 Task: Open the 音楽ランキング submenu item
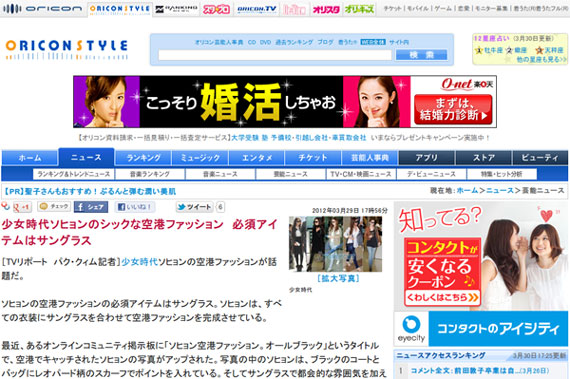[150, 174]
